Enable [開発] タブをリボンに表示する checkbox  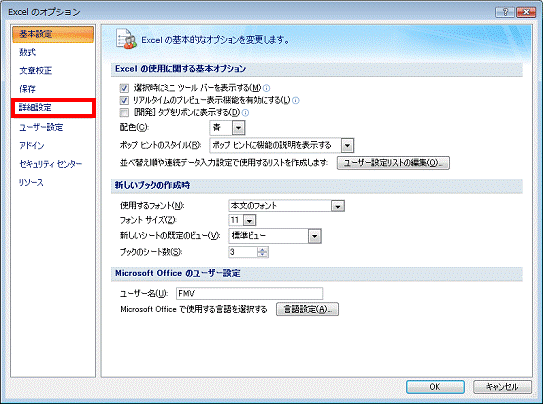tap(124, 113)
